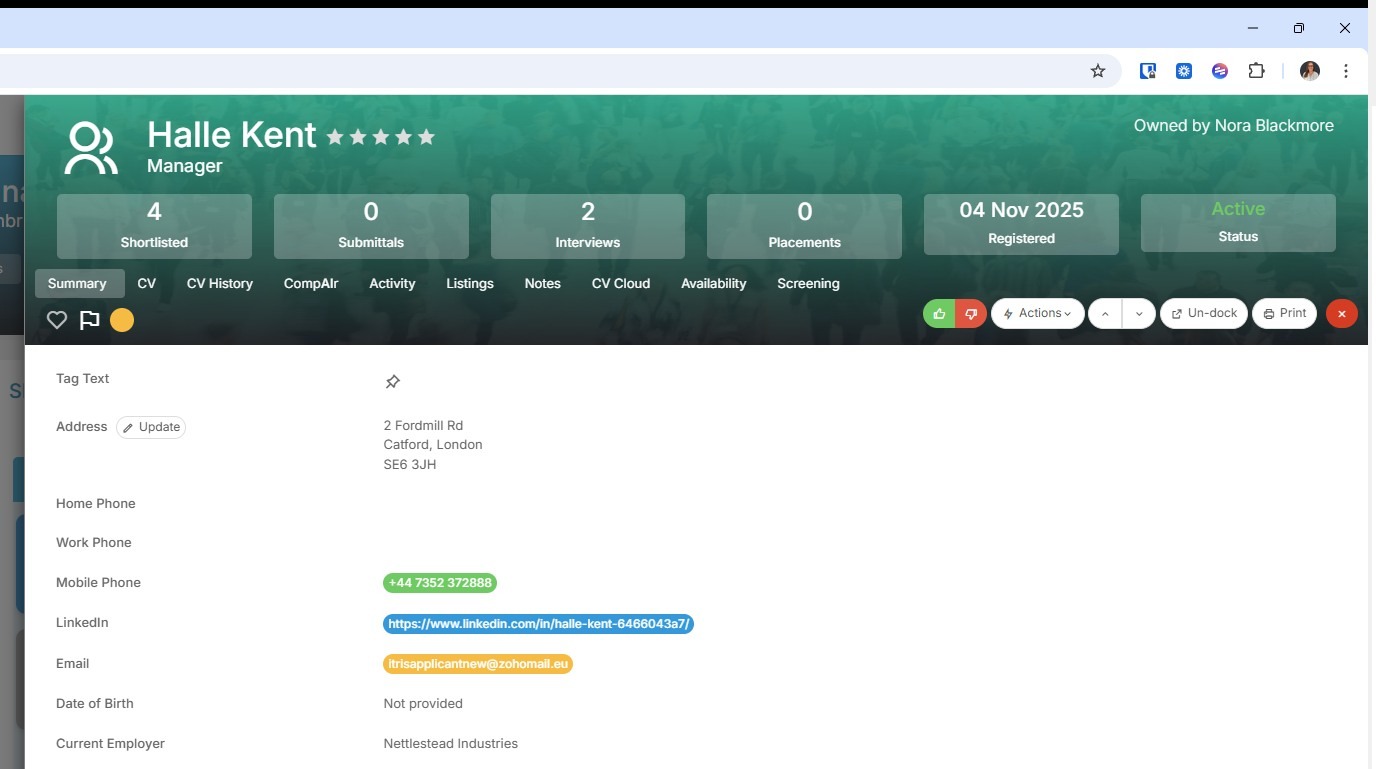
Task: Click the Active Status tile
Action: coord(1238,222)
